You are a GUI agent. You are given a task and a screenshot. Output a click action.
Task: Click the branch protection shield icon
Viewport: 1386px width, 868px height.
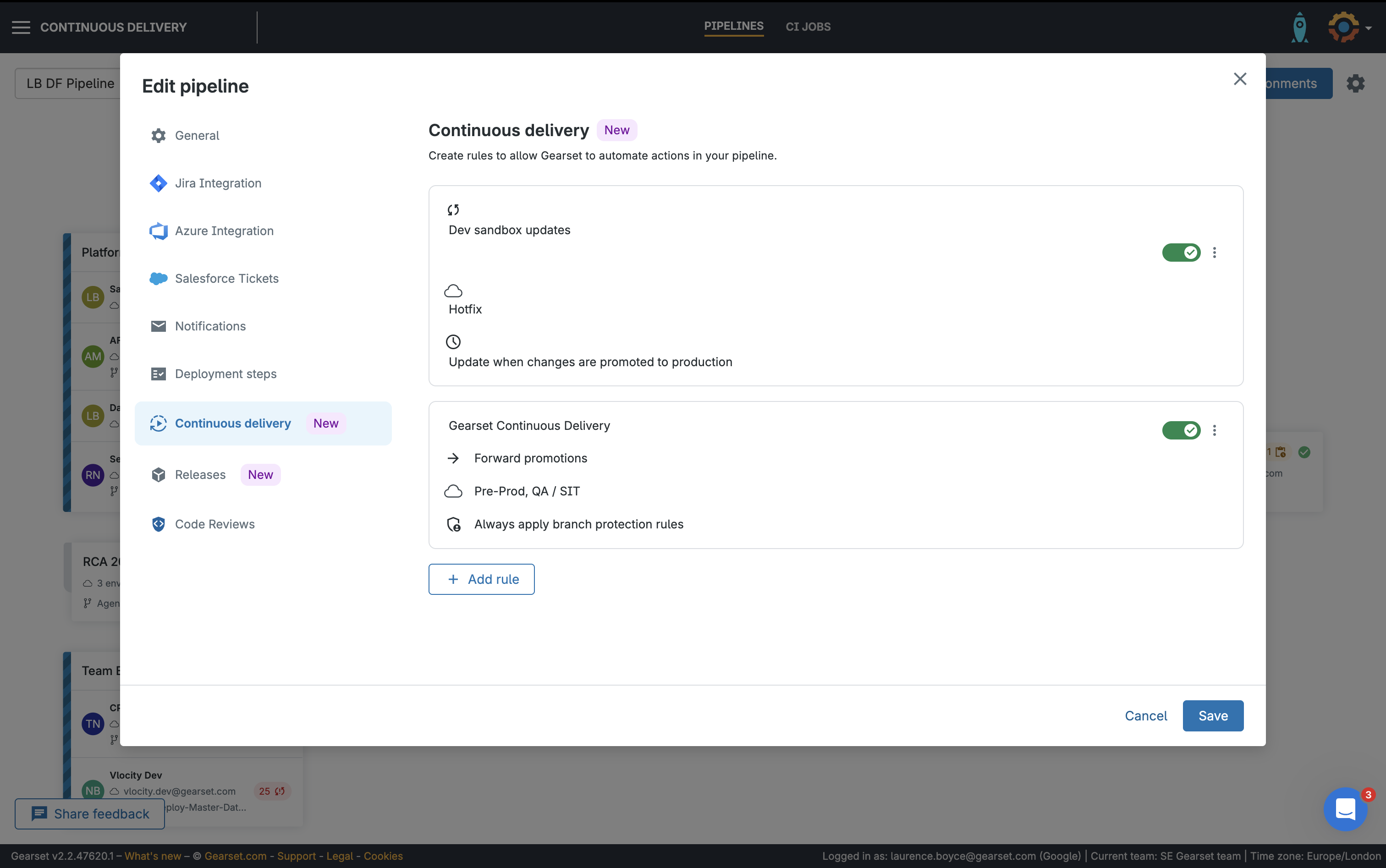pyautogui.click(x=454, y=524)
